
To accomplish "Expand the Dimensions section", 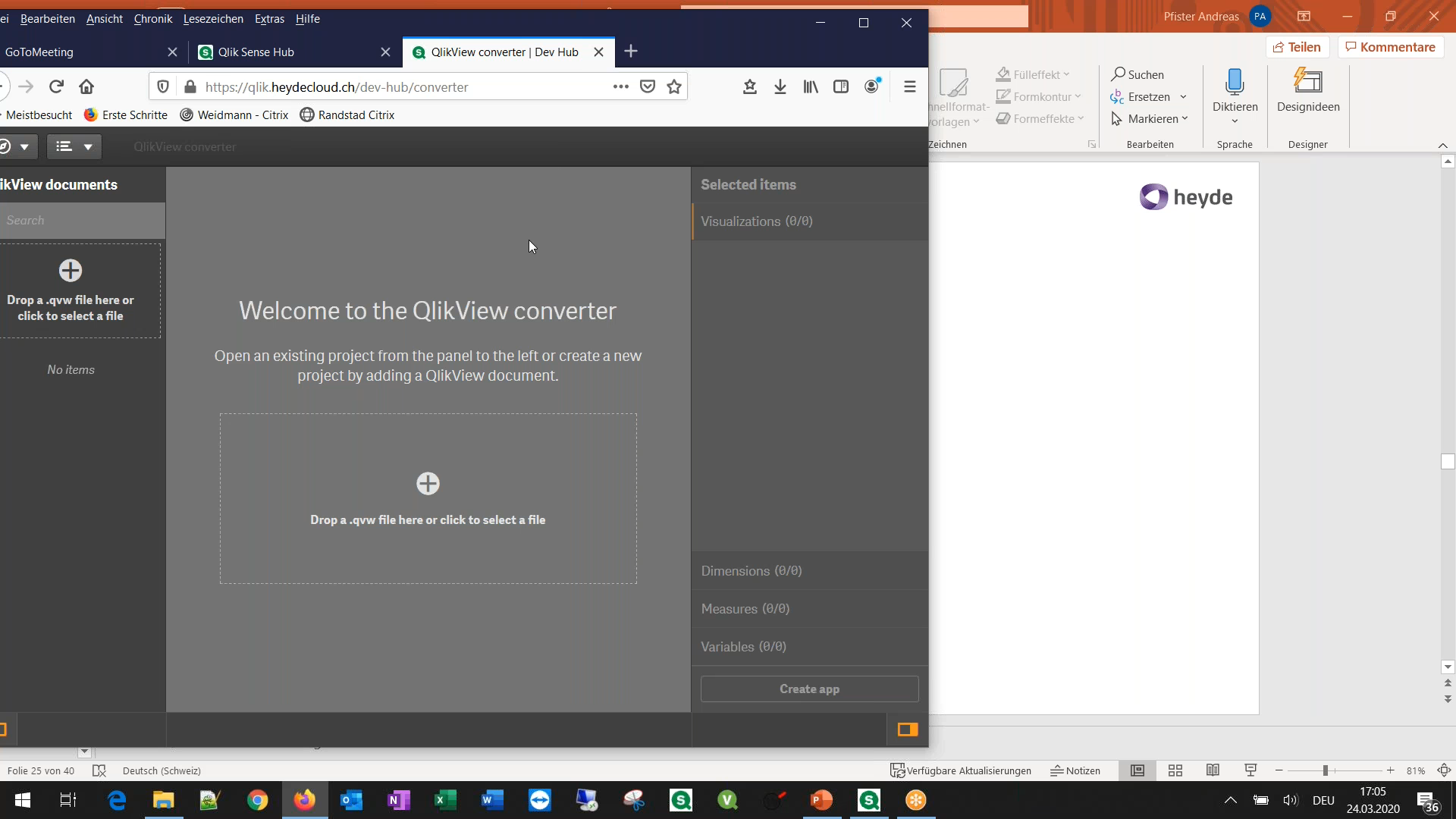I will point(751,570).
